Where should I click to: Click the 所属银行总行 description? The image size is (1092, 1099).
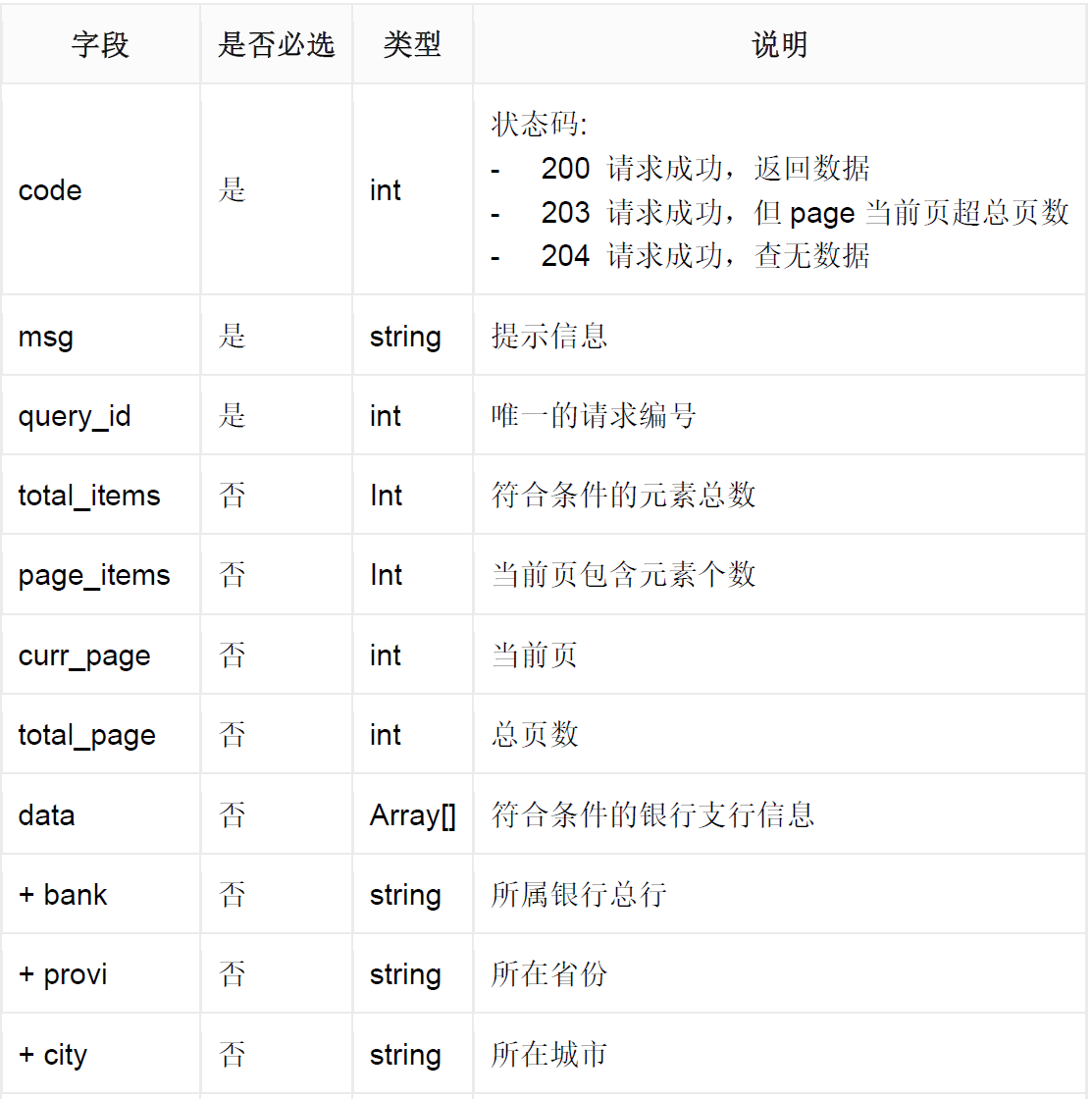click(x=578, y=894)
